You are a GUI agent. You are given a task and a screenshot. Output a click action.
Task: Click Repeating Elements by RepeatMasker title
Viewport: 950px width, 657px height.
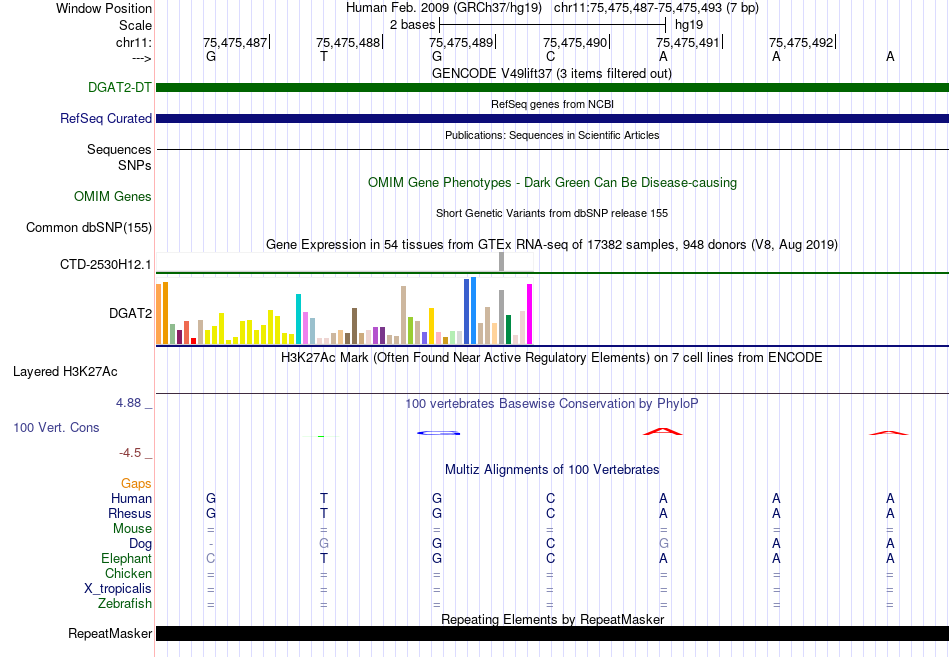click(552, 619)
